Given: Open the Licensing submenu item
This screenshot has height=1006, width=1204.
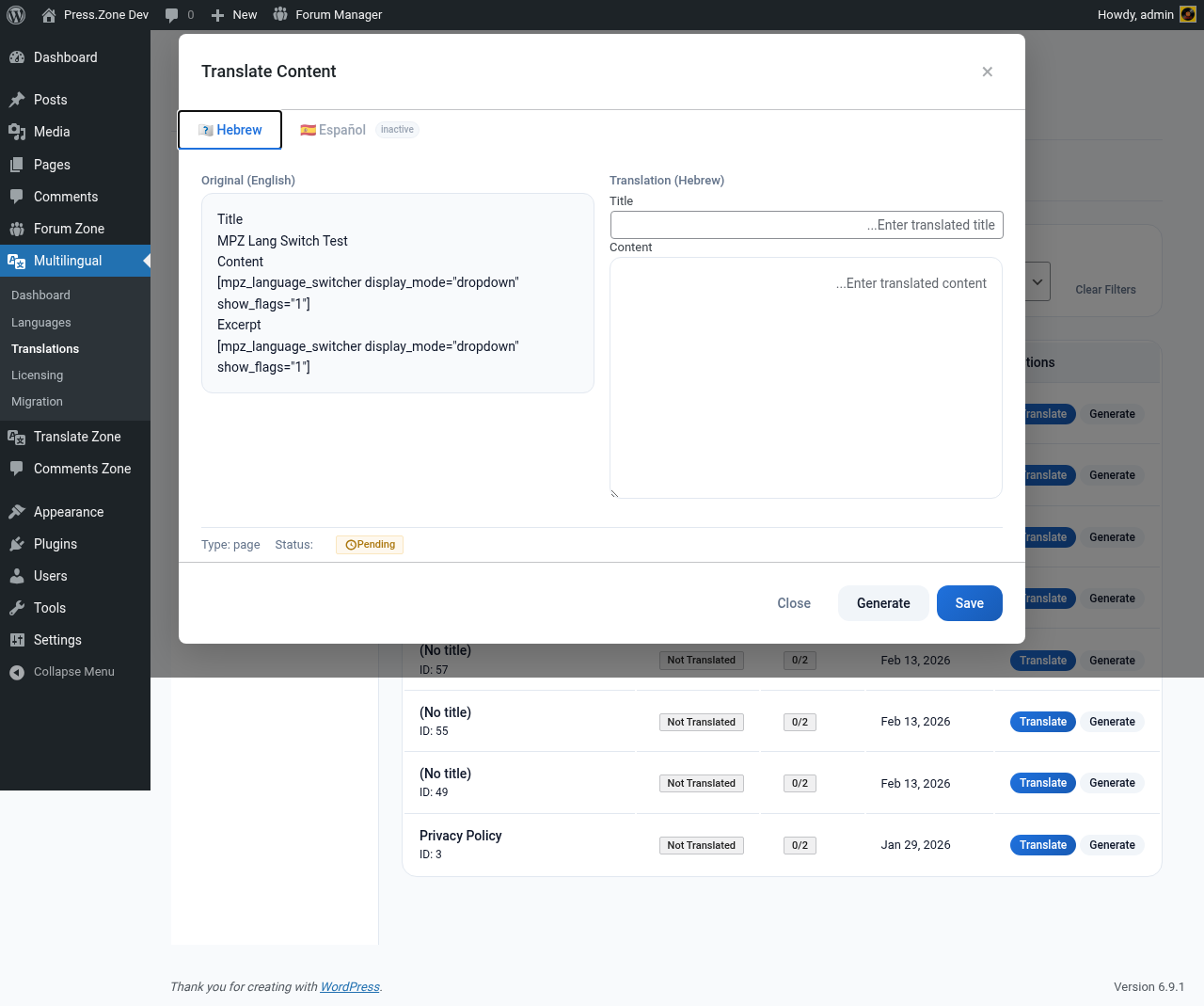Looking at the screenshot, I should pyautogui.click(x=38, y=375).
